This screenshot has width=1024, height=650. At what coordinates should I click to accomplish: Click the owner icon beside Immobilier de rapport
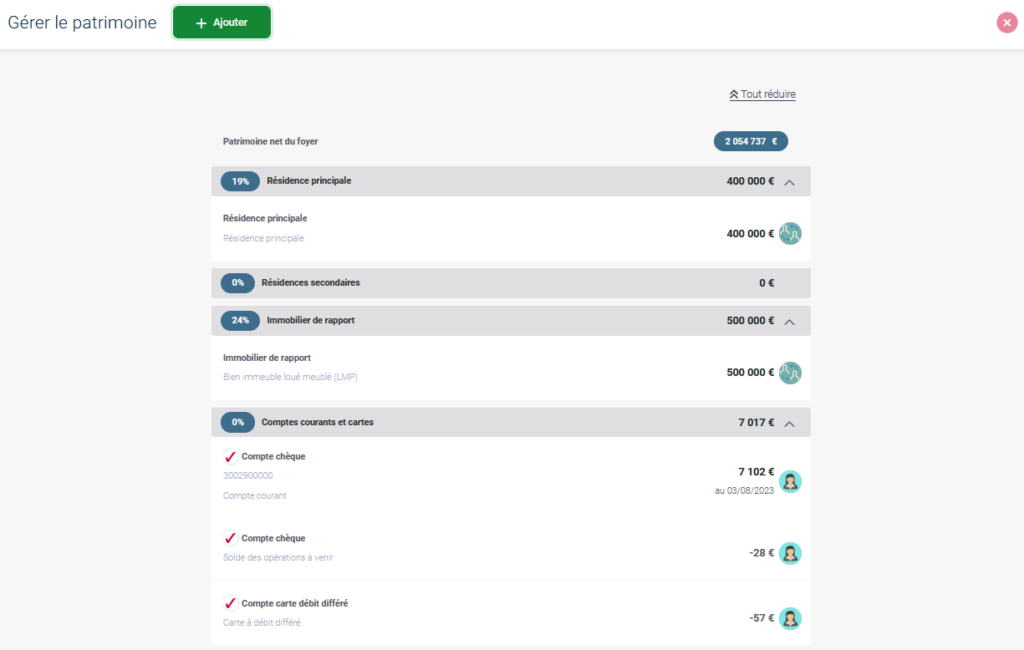790,373
